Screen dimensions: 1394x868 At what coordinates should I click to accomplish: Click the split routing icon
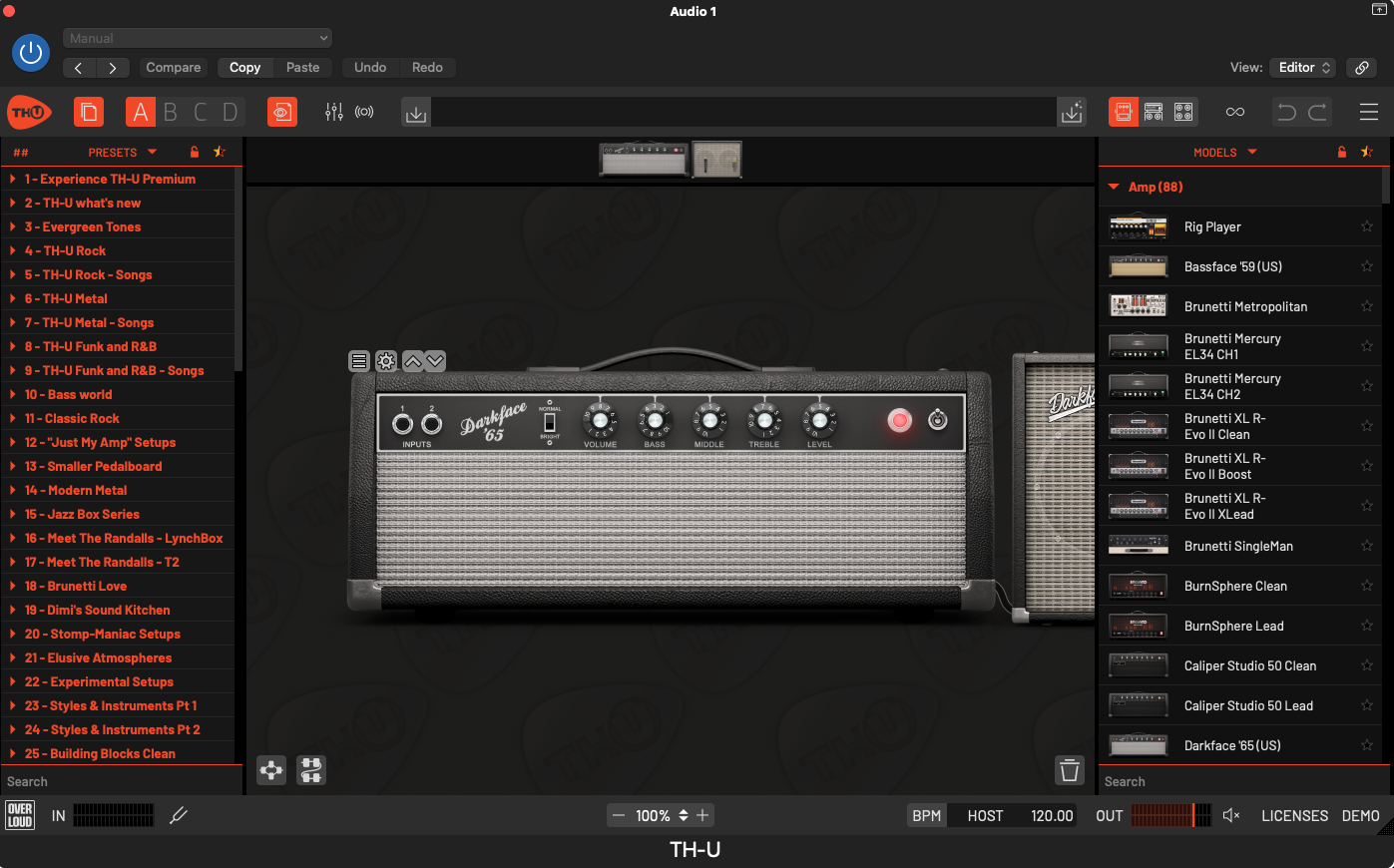[x=311, y=770]
